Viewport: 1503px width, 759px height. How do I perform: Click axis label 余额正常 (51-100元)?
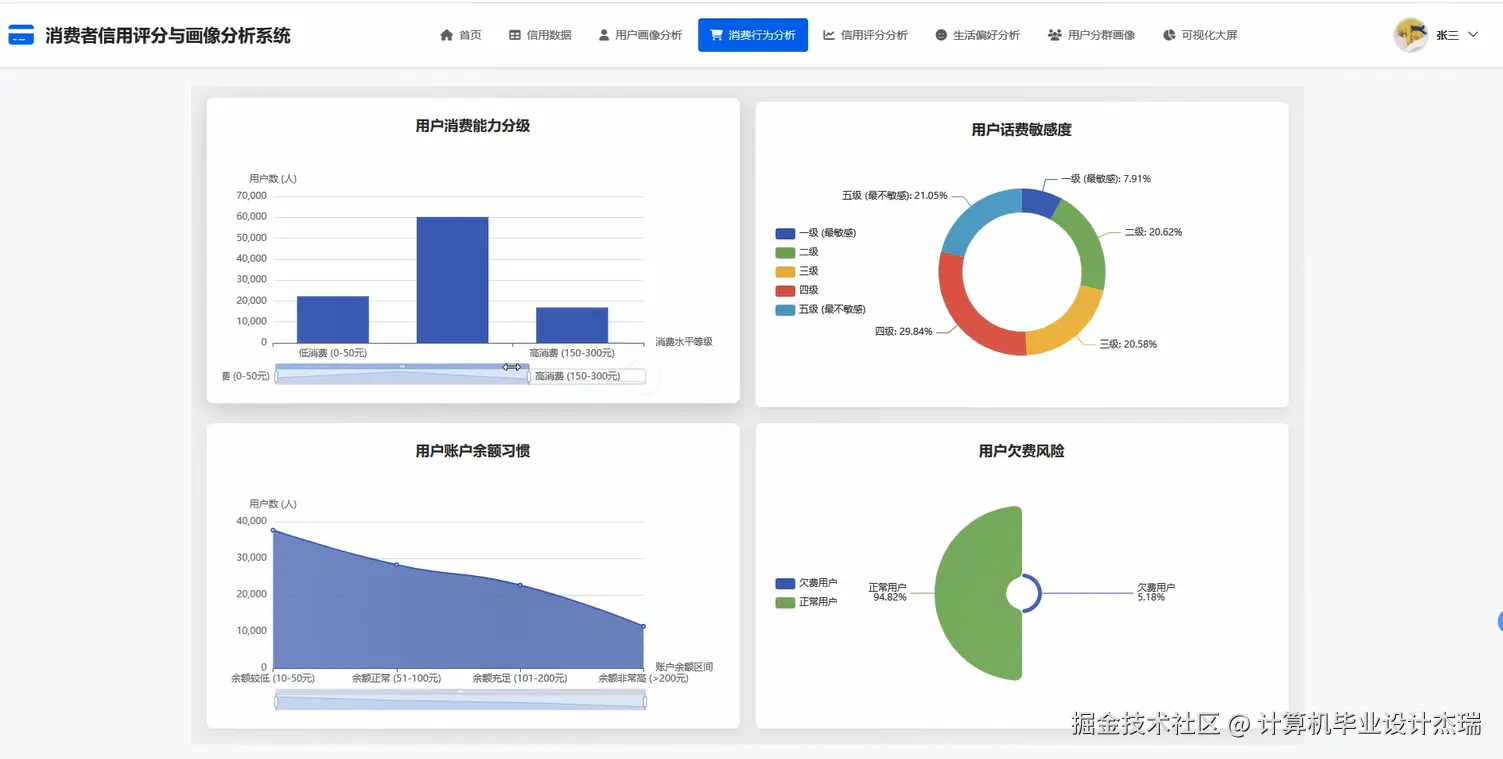(x=396, y=678)
